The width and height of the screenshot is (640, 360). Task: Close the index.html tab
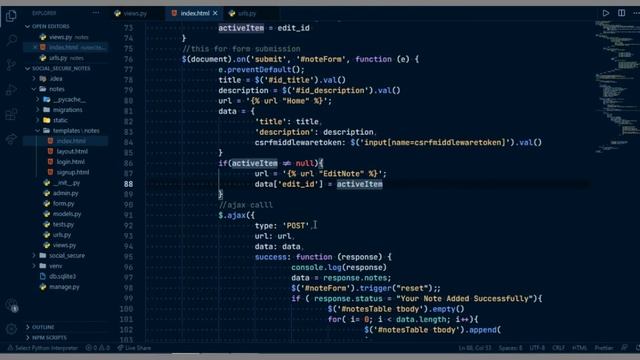pos(215,13)
